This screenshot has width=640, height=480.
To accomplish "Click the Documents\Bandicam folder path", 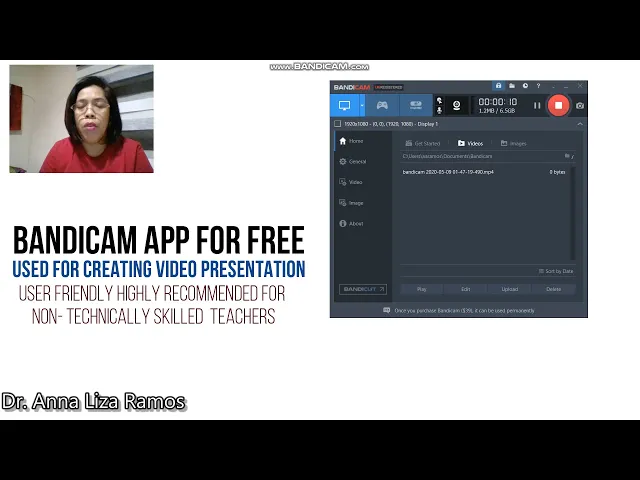I will point(447,156).
